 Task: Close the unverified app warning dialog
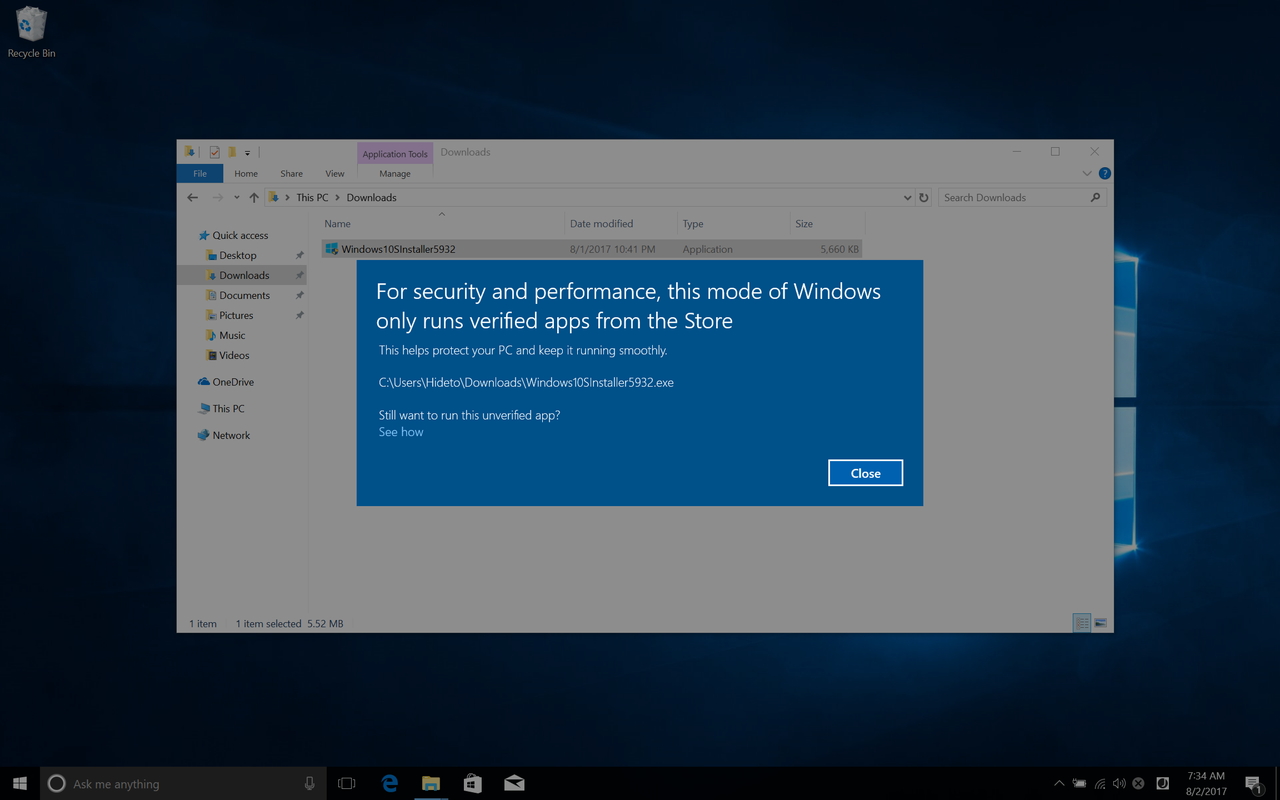point(865,473)
